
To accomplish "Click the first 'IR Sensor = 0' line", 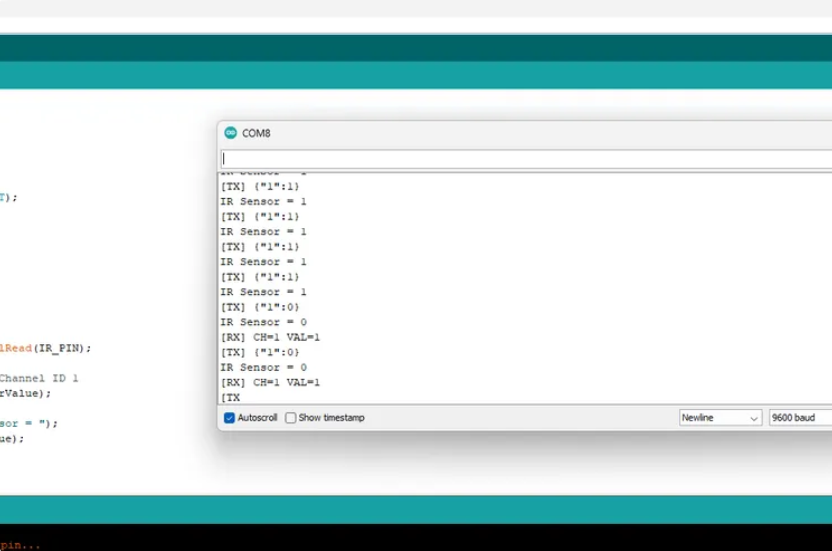I will 264,322.
